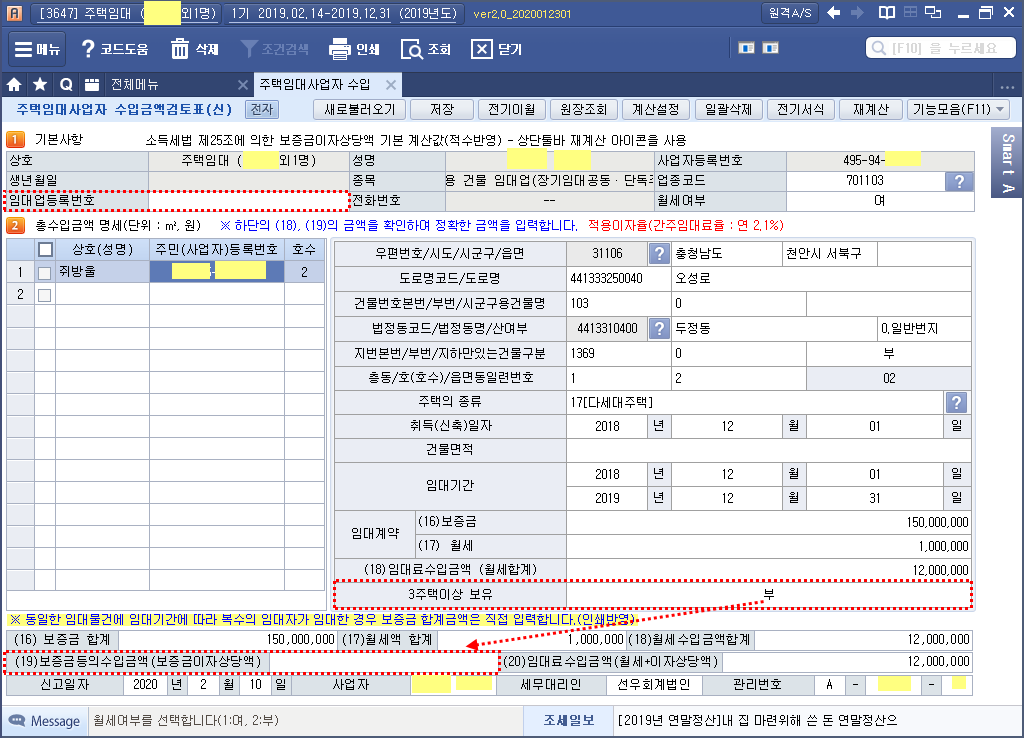Screen dimensions: 1024x738
Task: Open the 메뉴 hamburger menu
Action: click(37, 50)
